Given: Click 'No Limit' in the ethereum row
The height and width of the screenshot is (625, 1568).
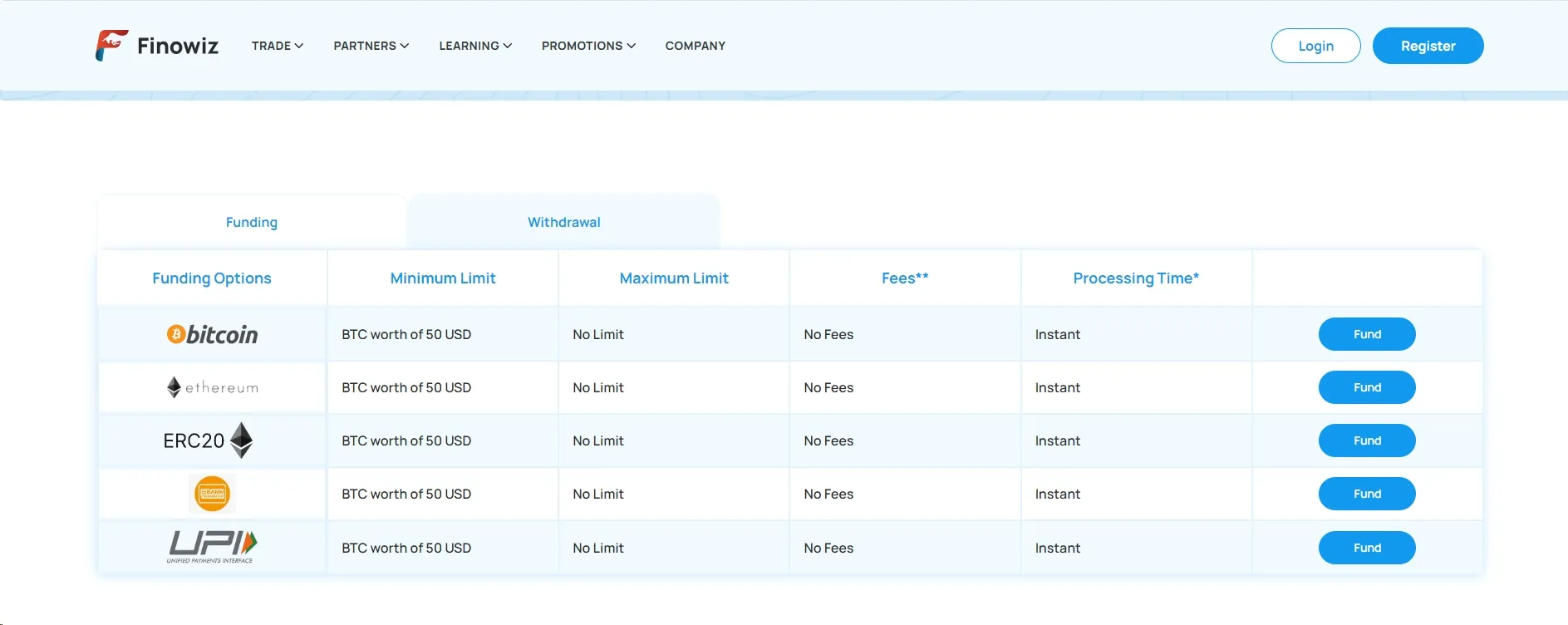Looking at the screenshot, I should (598, 387).
